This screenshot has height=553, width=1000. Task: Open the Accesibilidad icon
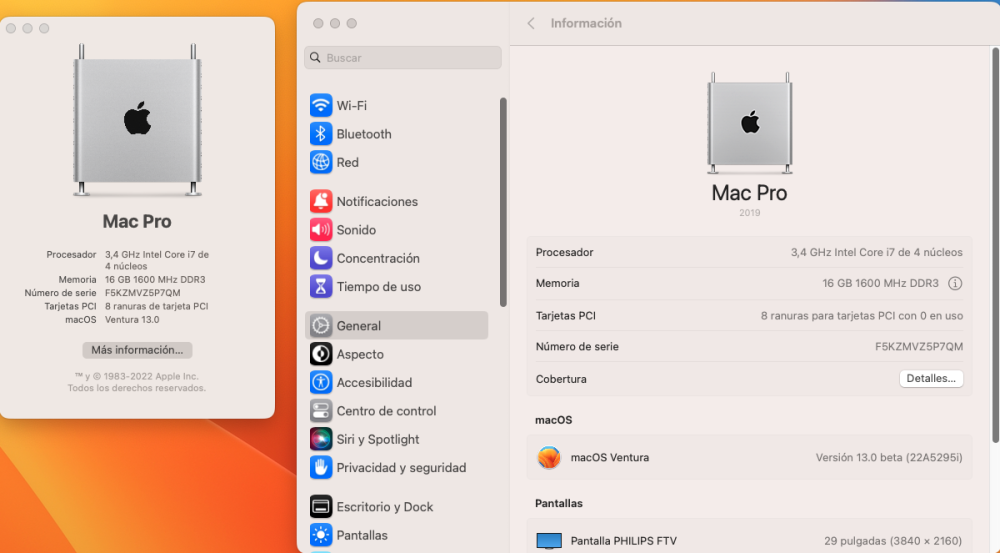click(x=321, y=382)
